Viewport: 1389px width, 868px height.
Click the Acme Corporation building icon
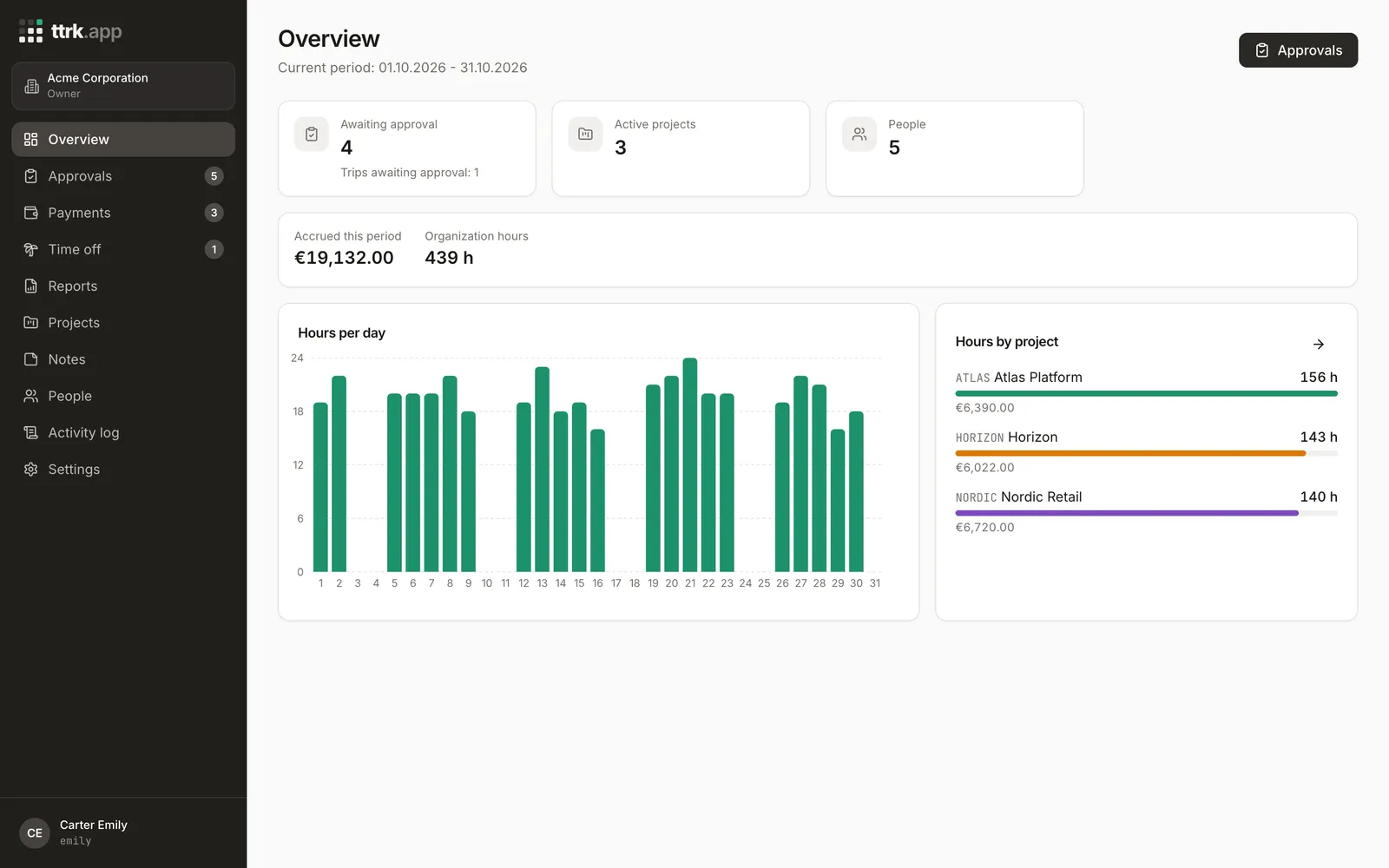tap(32, 86)
